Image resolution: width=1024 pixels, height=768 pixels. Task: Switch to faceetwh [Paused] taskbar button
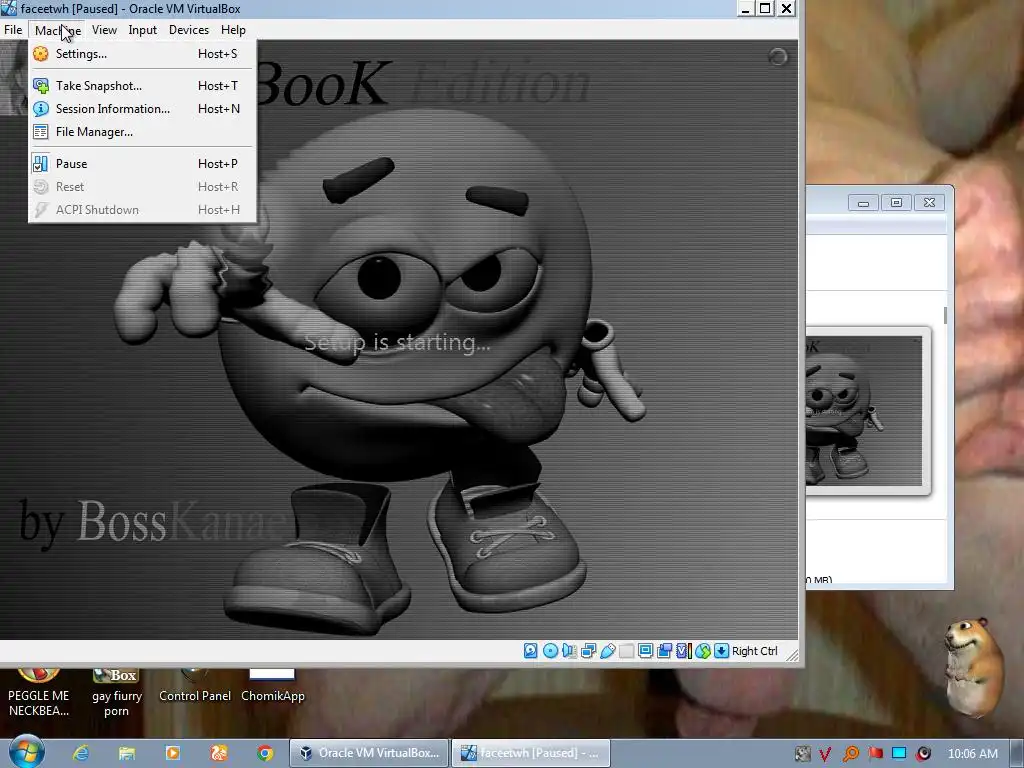point(531,753)
